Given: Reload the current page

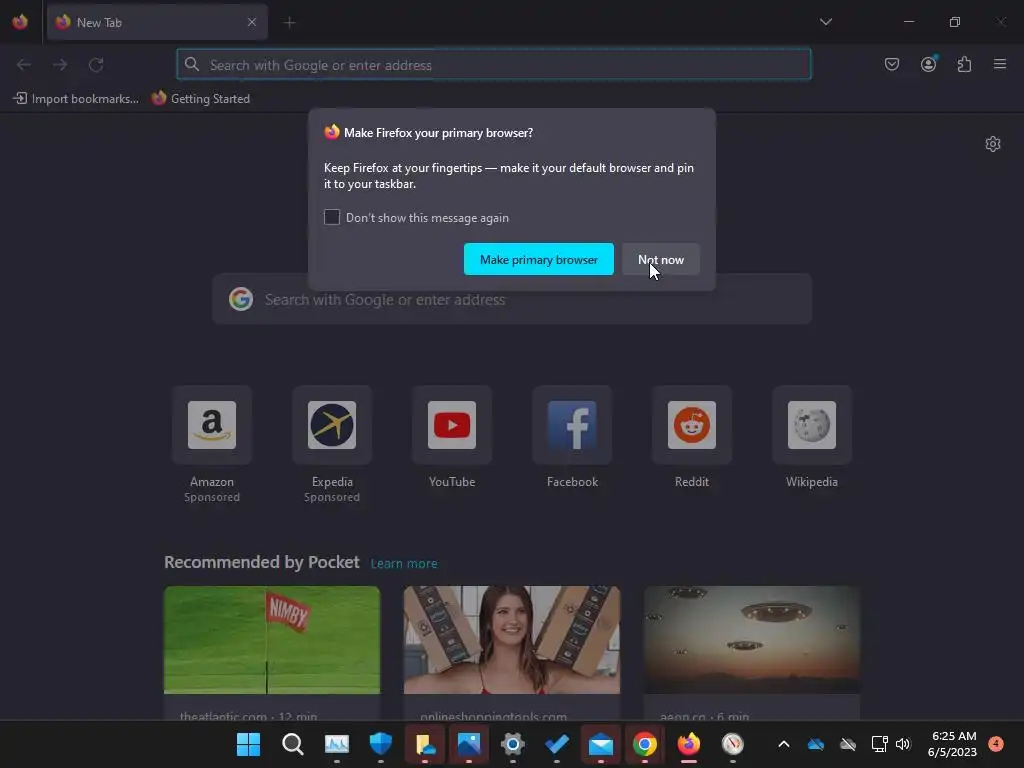Looking at the screenshot, I should pos(97,65).
